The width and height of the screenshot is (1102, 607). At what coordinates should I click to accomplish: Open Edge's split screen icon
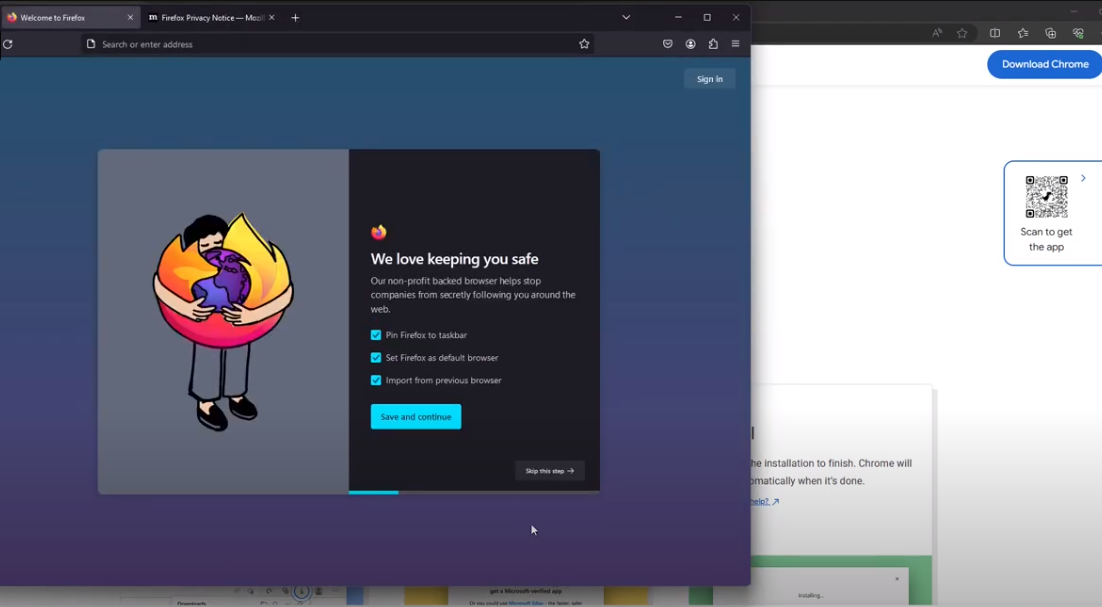(995, 33)
